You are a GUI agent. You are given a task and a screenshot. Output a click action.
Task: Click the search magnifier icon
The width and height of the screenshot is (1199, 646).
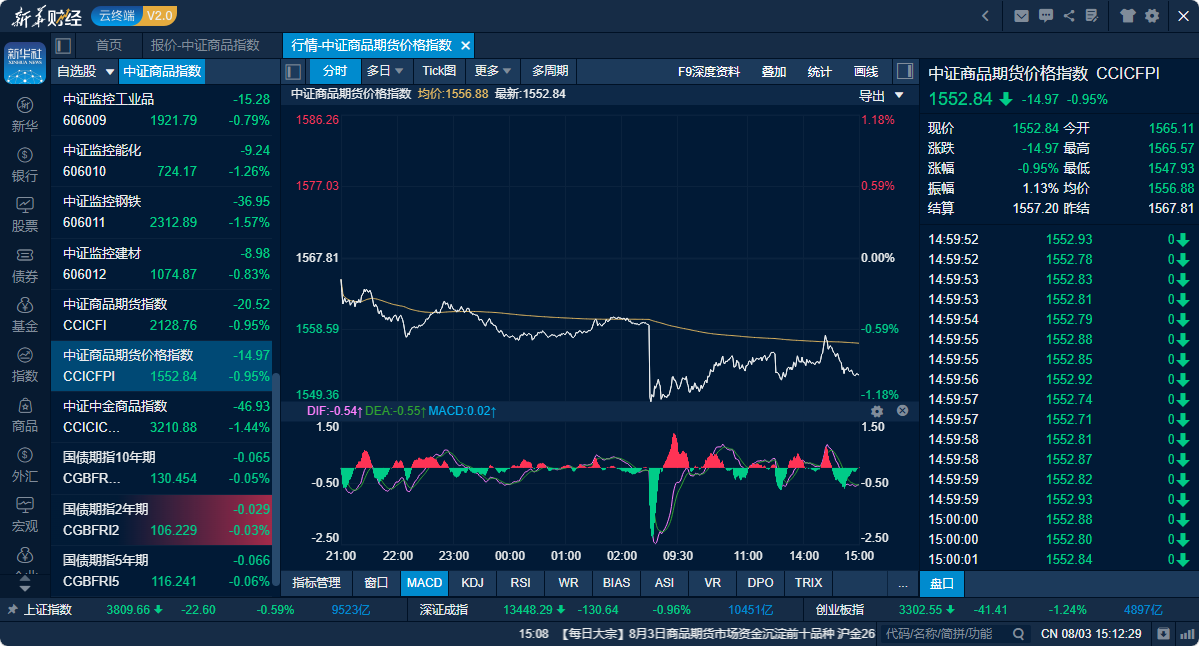(x=1018, y=634)
